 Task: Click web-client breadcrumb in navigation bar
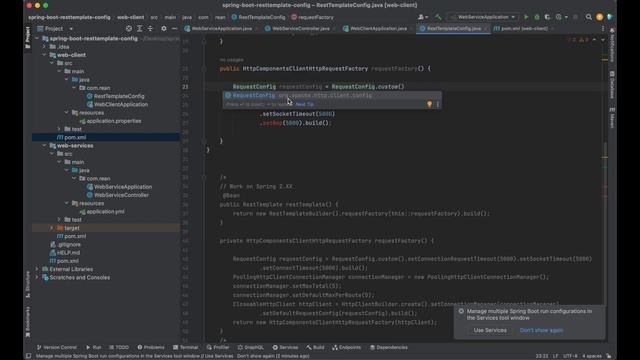point(130,17)
